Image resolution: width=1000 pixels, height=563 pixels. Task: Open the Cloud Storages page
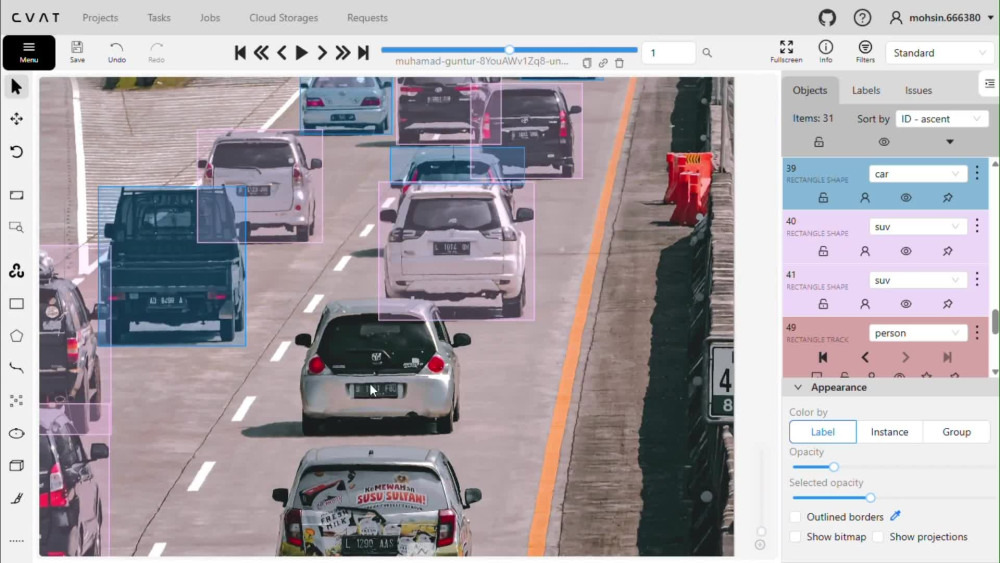point(284,18)
